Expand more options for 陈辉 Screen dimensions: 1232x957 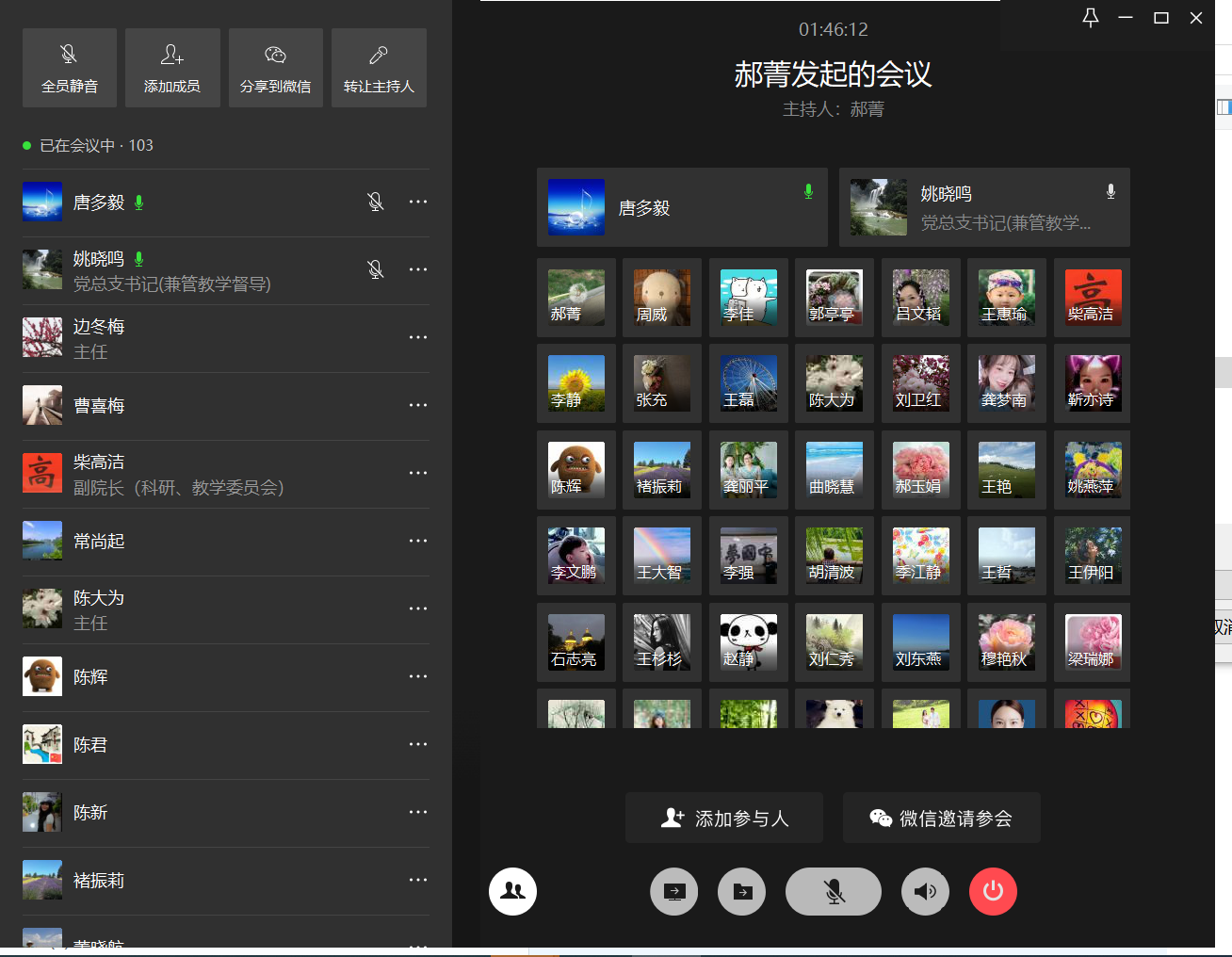point(418,676)
